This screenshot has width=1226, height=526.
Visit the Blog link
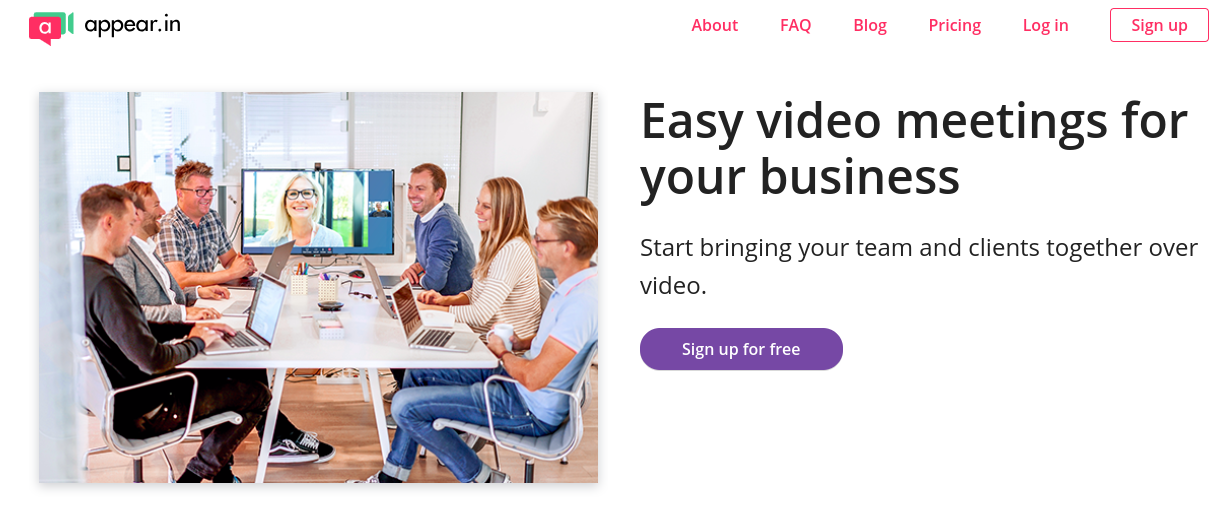coord(870,25)
